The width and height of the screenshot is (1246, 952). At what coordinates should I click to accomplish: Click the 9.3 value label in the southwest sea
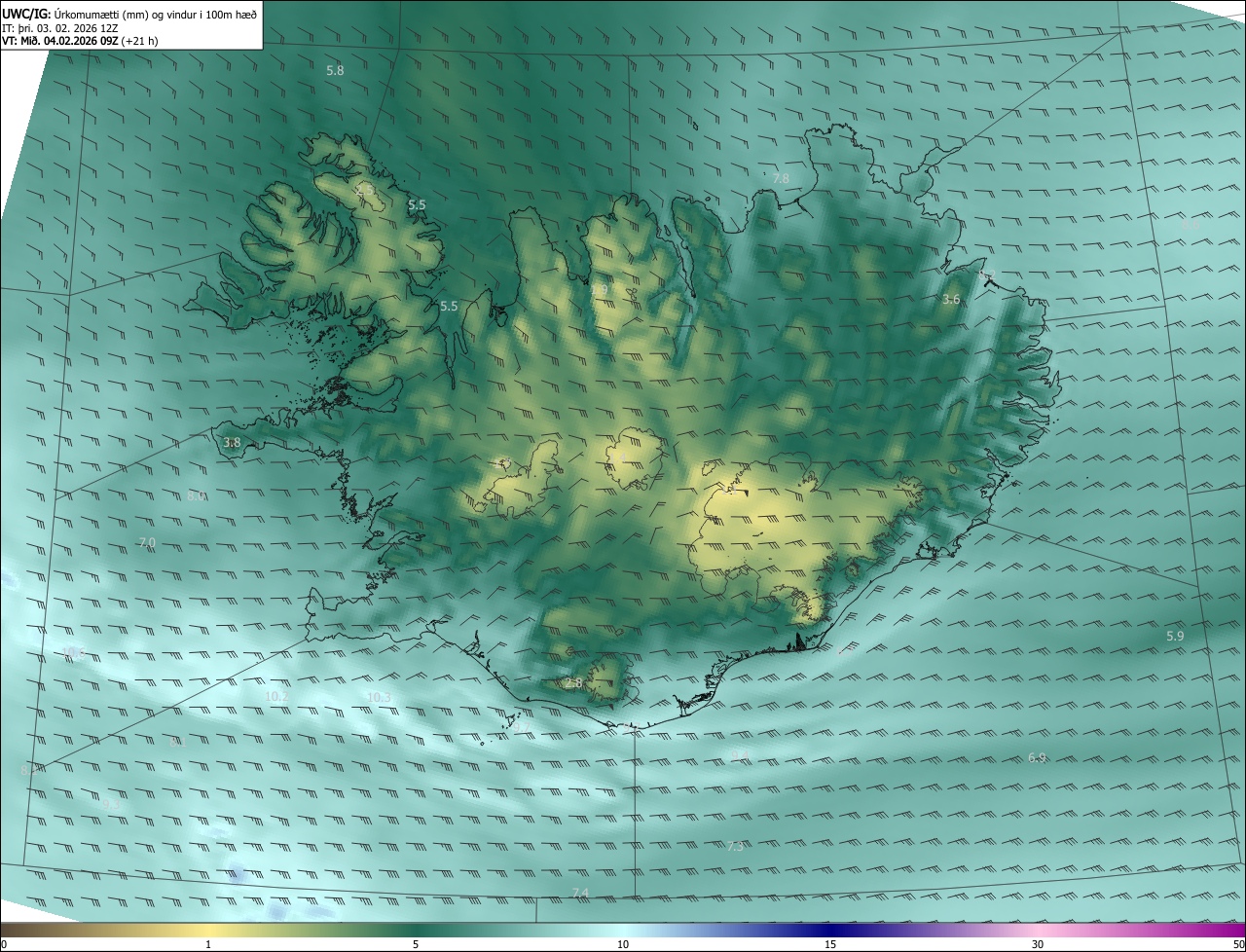point(111,805)
